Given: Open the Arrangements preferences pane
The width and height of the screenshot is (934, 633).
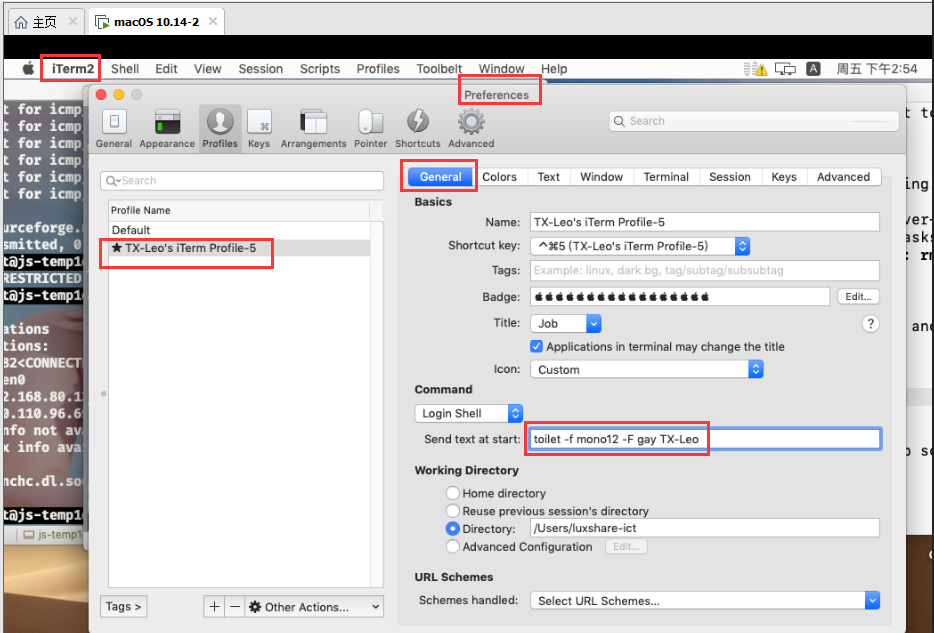Looking at the screenshot, I should 313,128.
